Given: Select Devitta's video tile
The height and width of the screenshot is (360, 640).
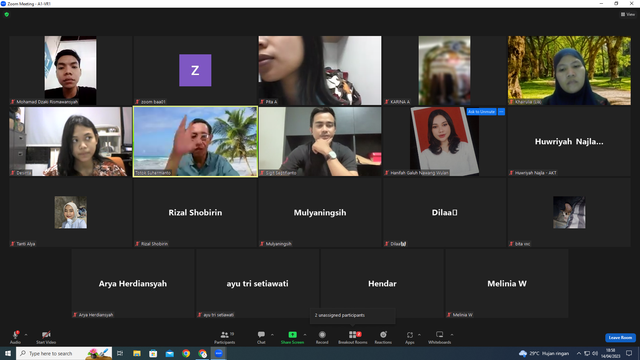Looking at the screenshot, I should pos(71,141).
